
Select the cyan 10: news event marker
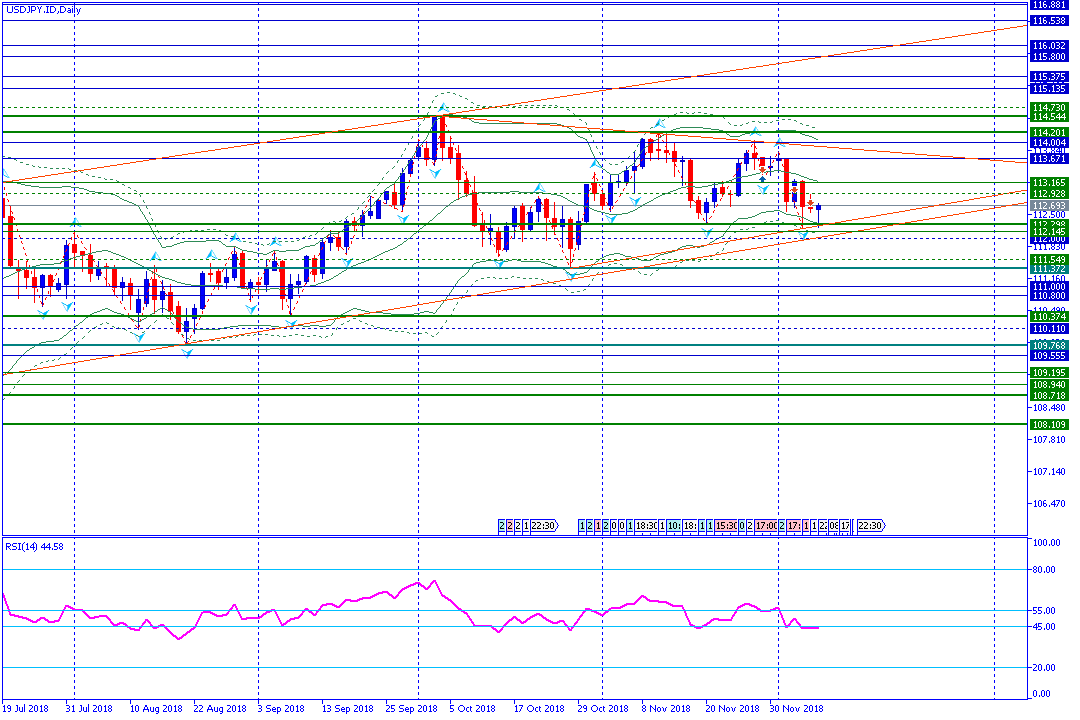click(x=674, y=526)
